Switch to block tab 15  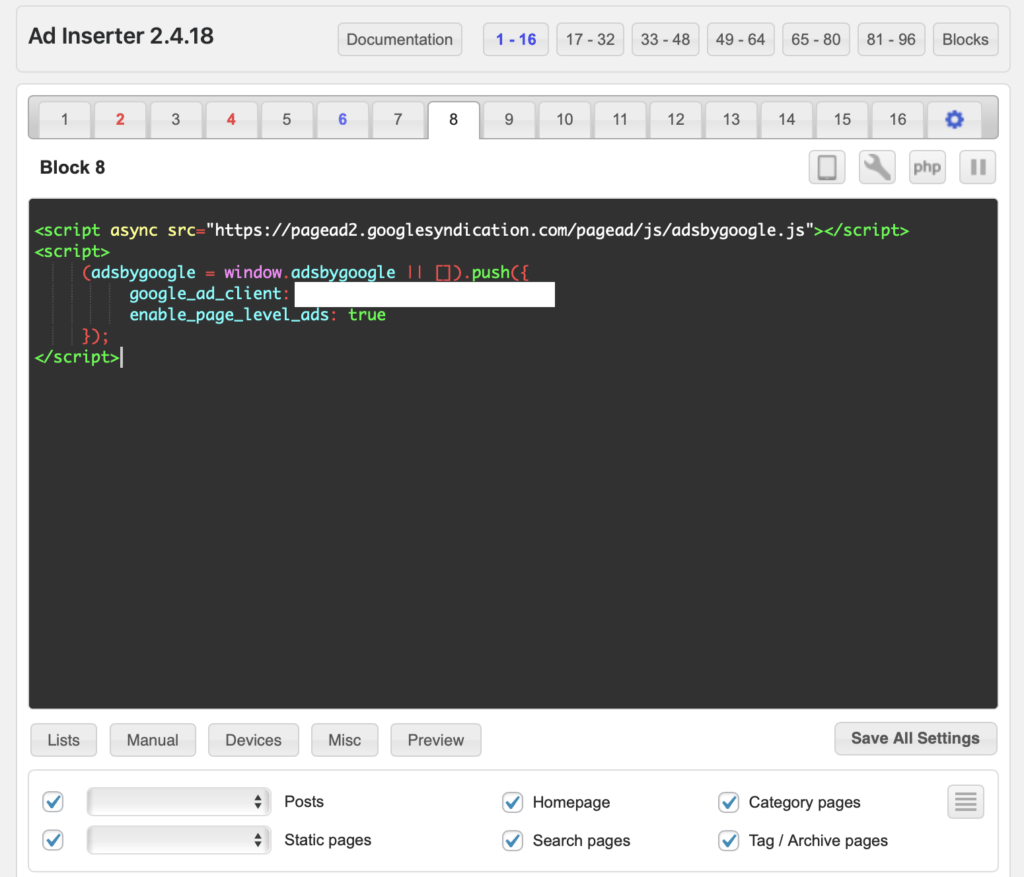(x=842, y=120)
